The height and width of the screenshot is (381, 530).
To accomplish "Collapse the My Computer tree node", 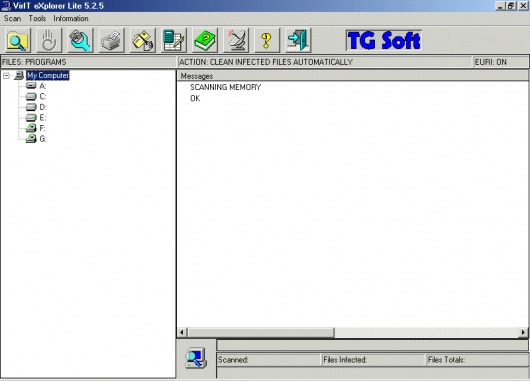I will pos(6,76).
